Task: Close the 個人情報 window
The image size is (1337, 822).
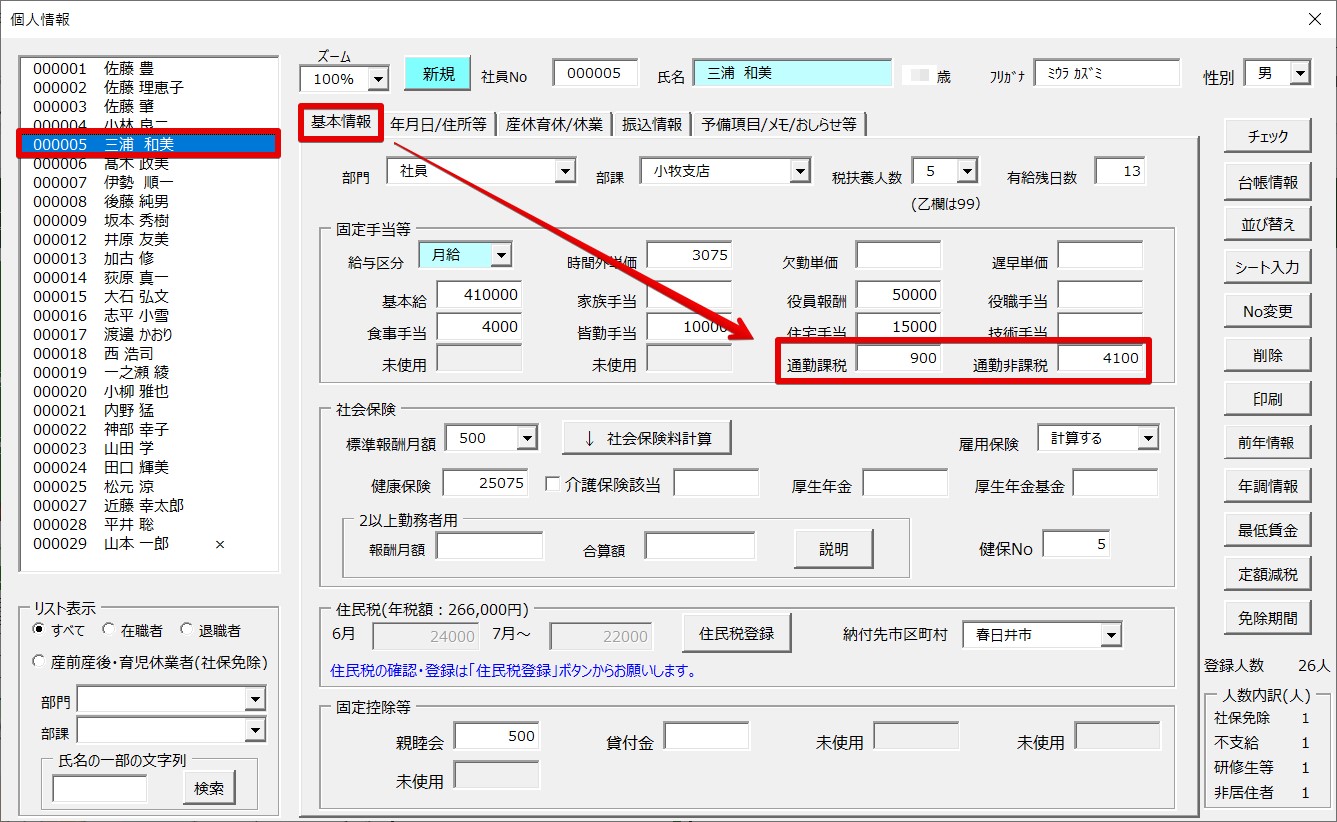Action: point(1314,19)
